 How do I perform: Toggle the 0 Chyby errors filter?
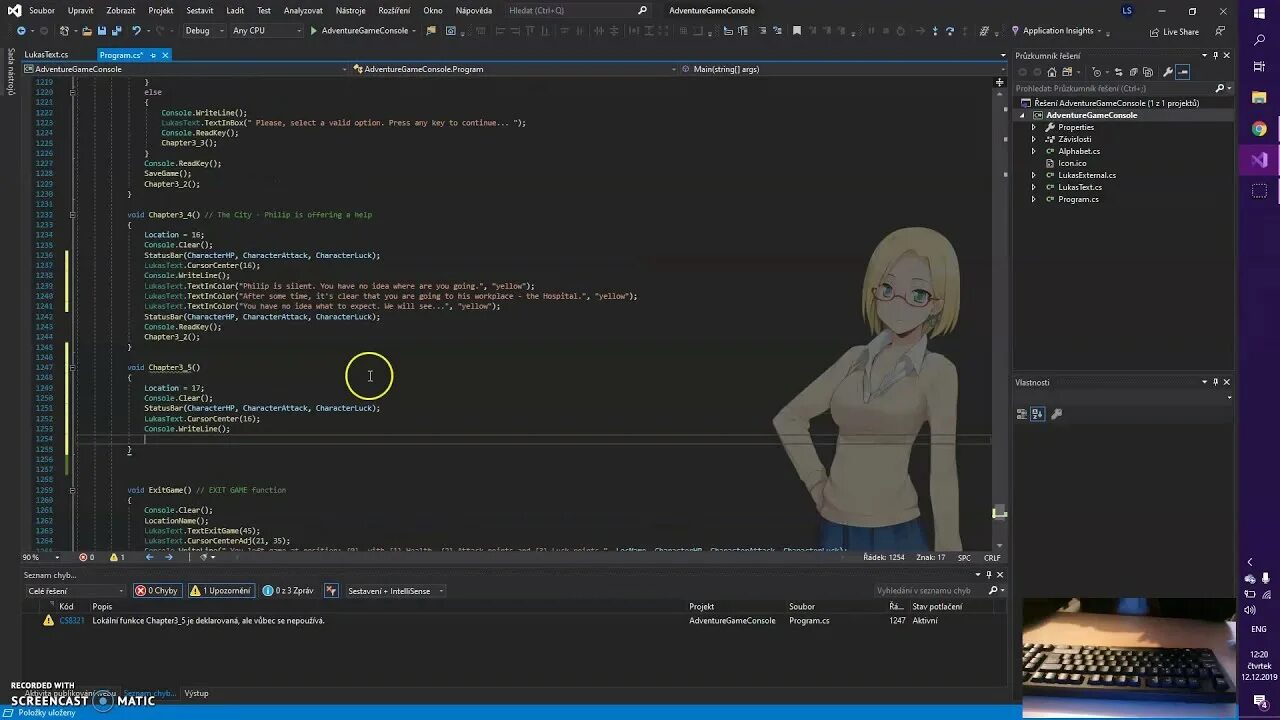pos(157,591)
